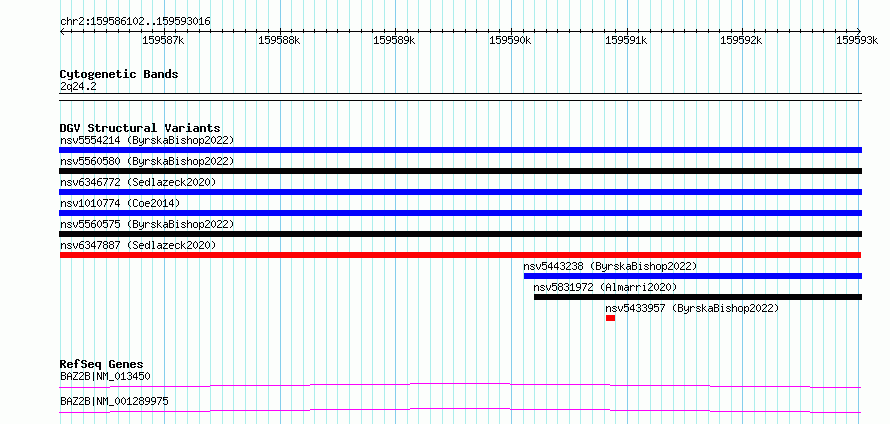Image resolution: width=890 pixels, height=424 pixels.
Task: Select the blue bar under nsv5443238
Action: tap(692, 276)
